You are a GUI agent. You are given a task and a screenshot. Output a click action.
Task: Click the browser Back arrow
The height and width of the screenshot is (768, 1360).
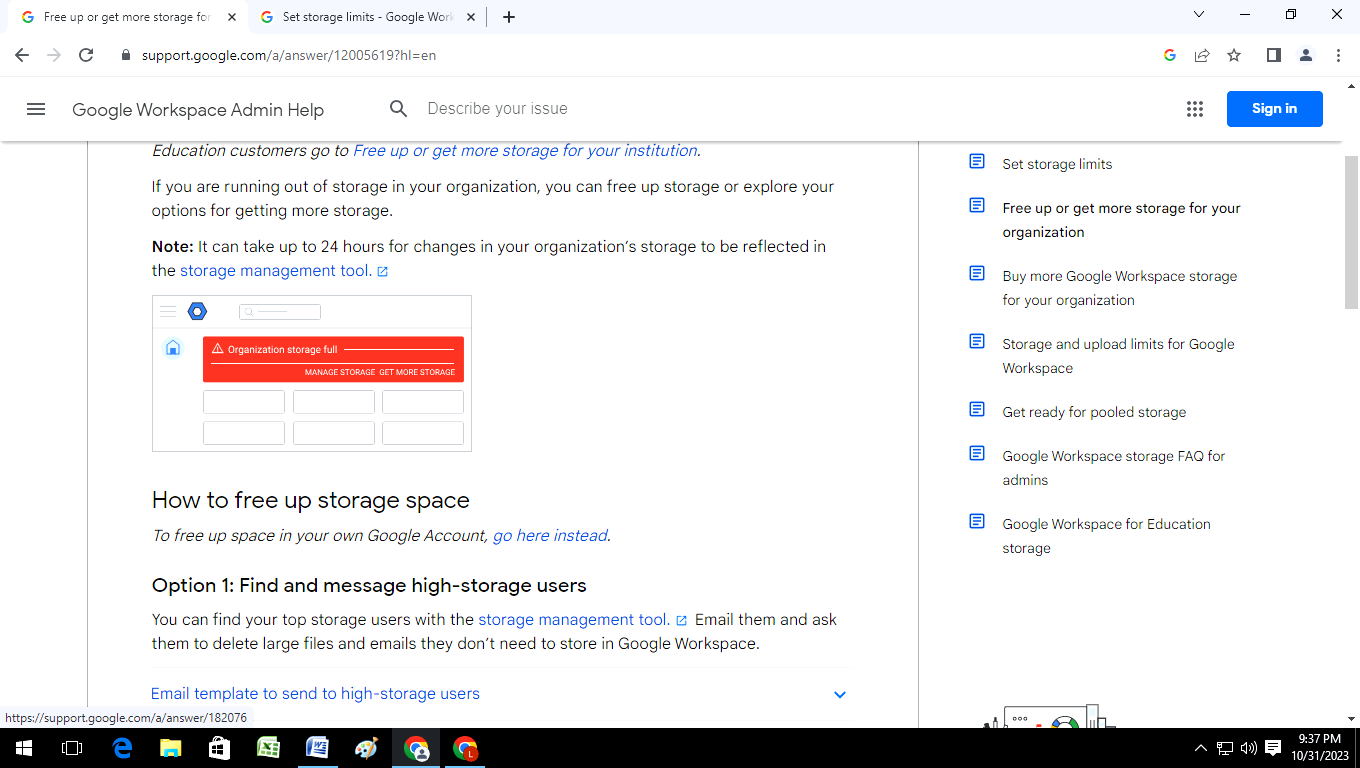[x=22, y=55]
